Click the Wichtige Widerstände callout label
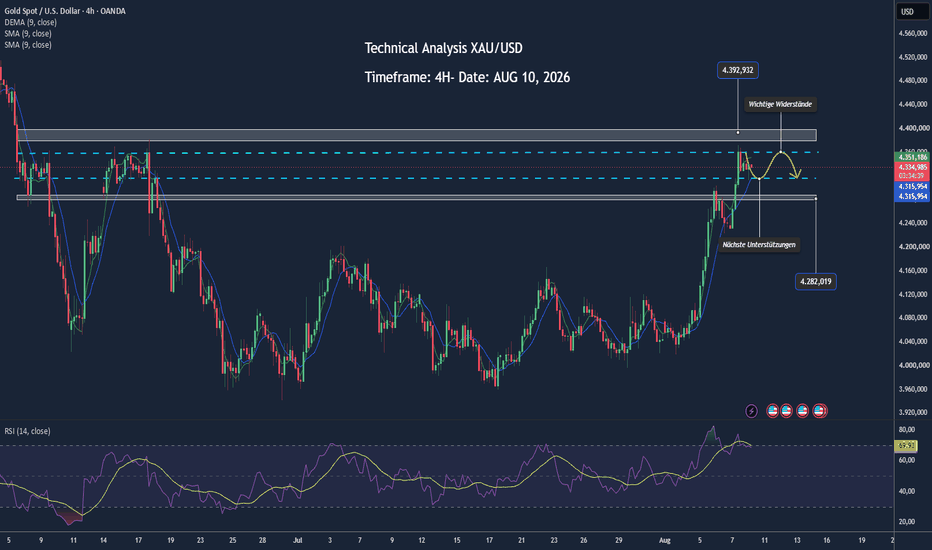932x550 pixels. coord(780,104)
